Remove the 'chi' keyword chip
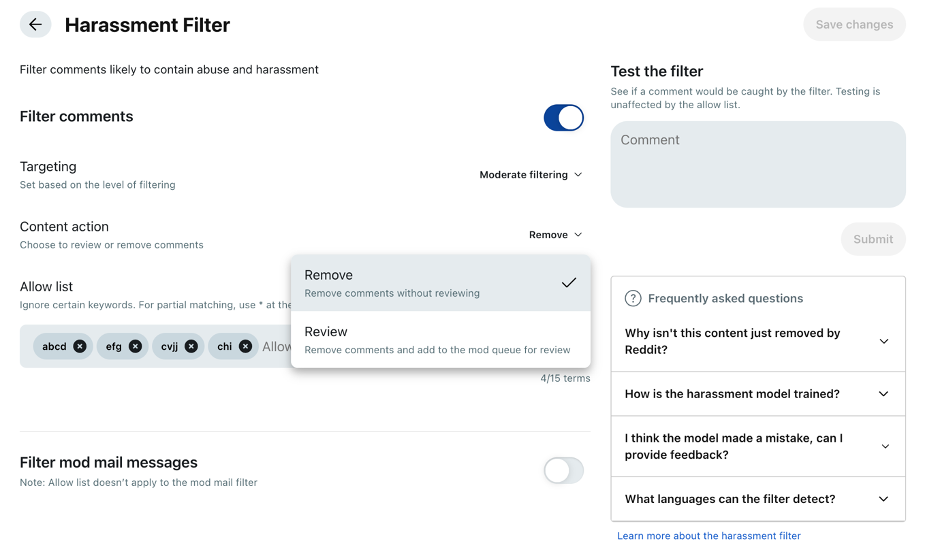Screen dimensions: 941x554 click(245, 346)
